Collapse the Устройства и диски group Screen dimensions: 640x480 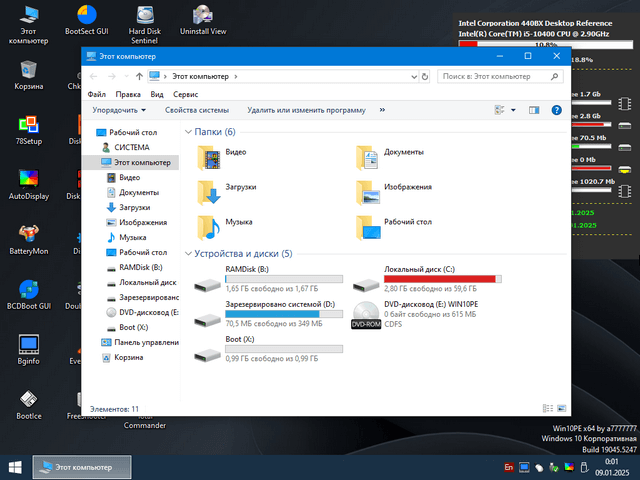[188, 254]
